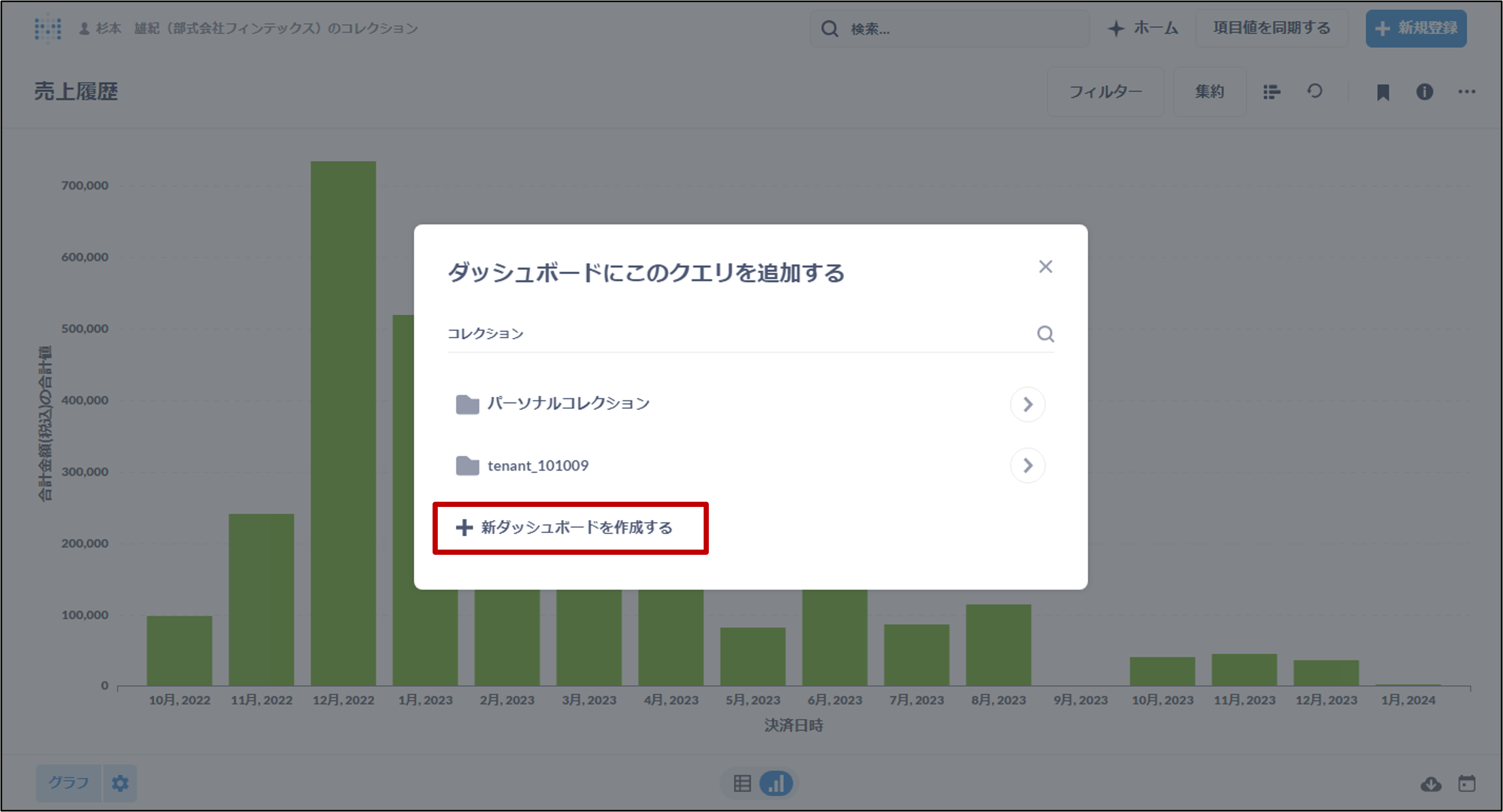
Task: Close the add-to-dashboard dialog
Action: (1045, 267)
